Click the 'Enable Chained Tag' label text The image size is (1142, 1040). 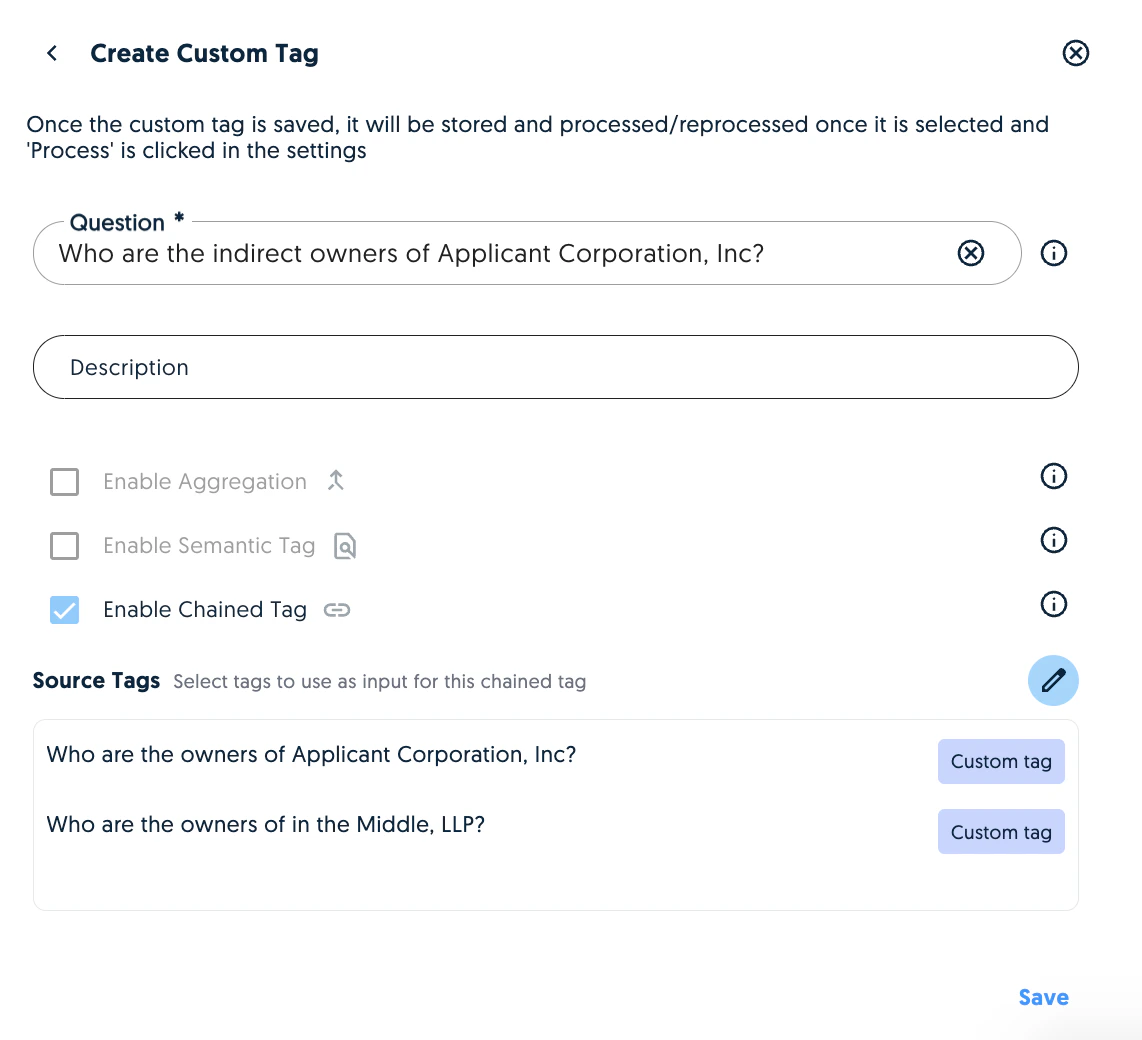[x=205, y=610]
